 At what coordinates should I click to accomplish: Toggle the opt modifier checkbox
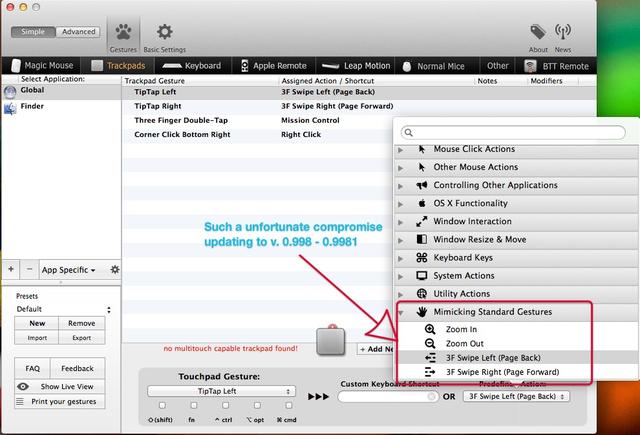[x=257, y=405]
